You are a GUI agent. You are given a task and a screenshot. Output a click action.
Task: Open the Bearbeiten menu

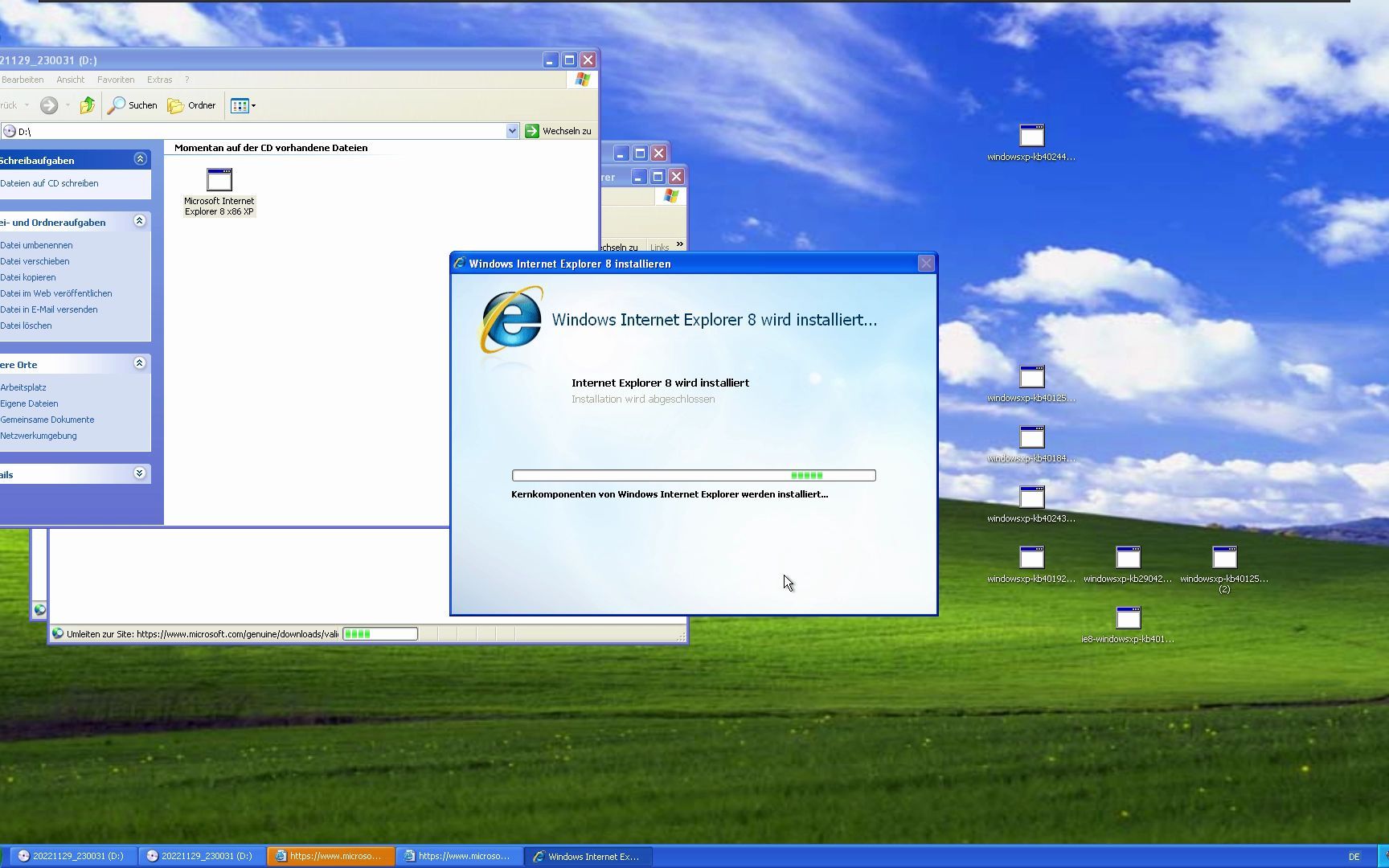pos(22,80)
